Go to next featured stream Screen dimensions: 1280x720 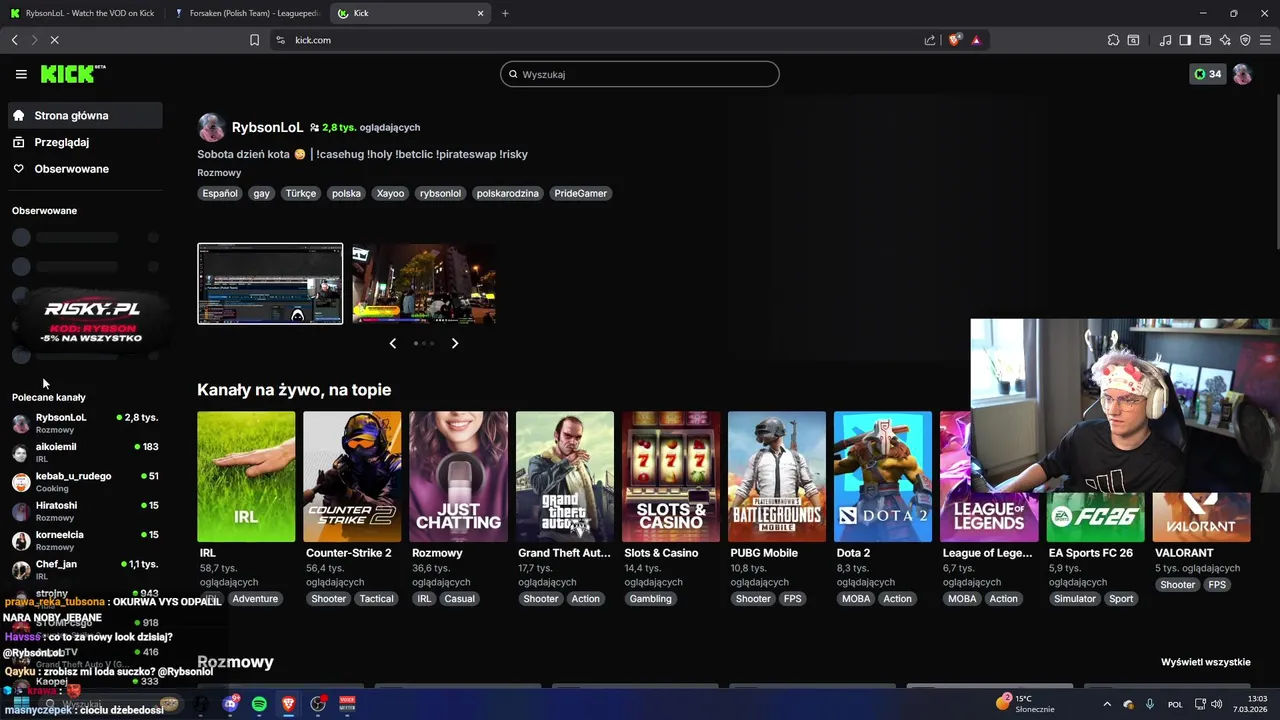tap(455, 343)
